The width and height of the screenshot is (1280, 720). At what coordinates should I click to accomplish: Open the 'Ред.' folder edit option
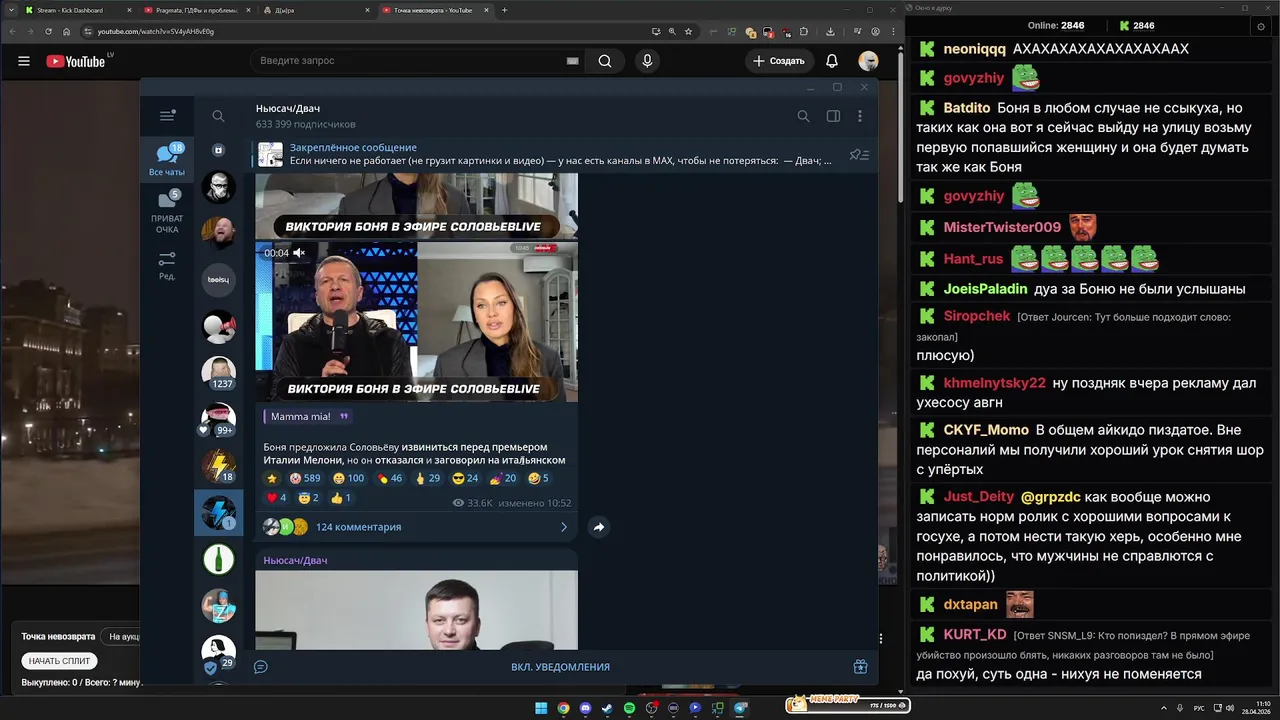[167, 266]
